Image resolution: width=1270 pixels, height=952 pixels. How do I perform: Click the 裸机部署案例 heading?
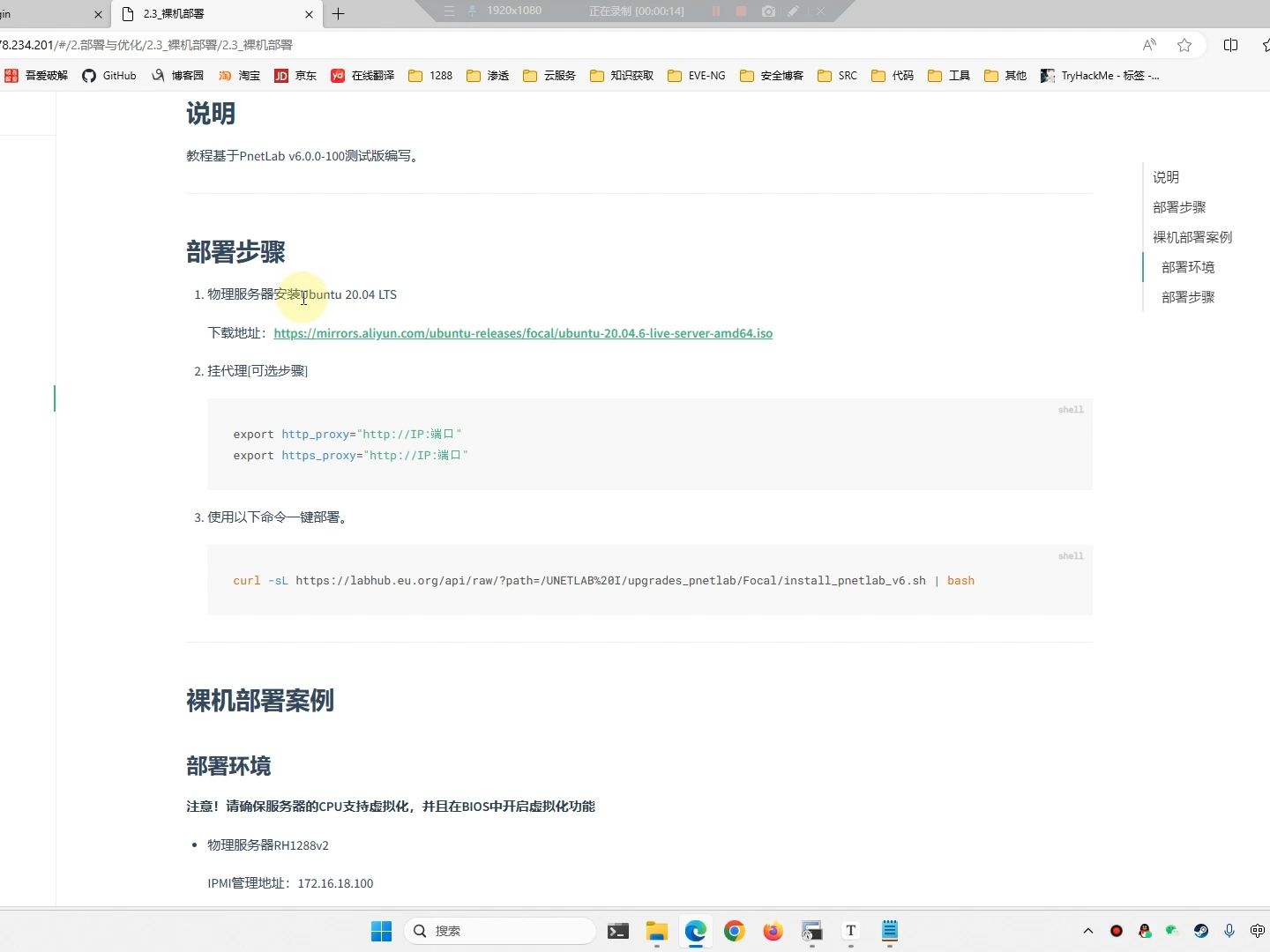(x=260, y=701)
